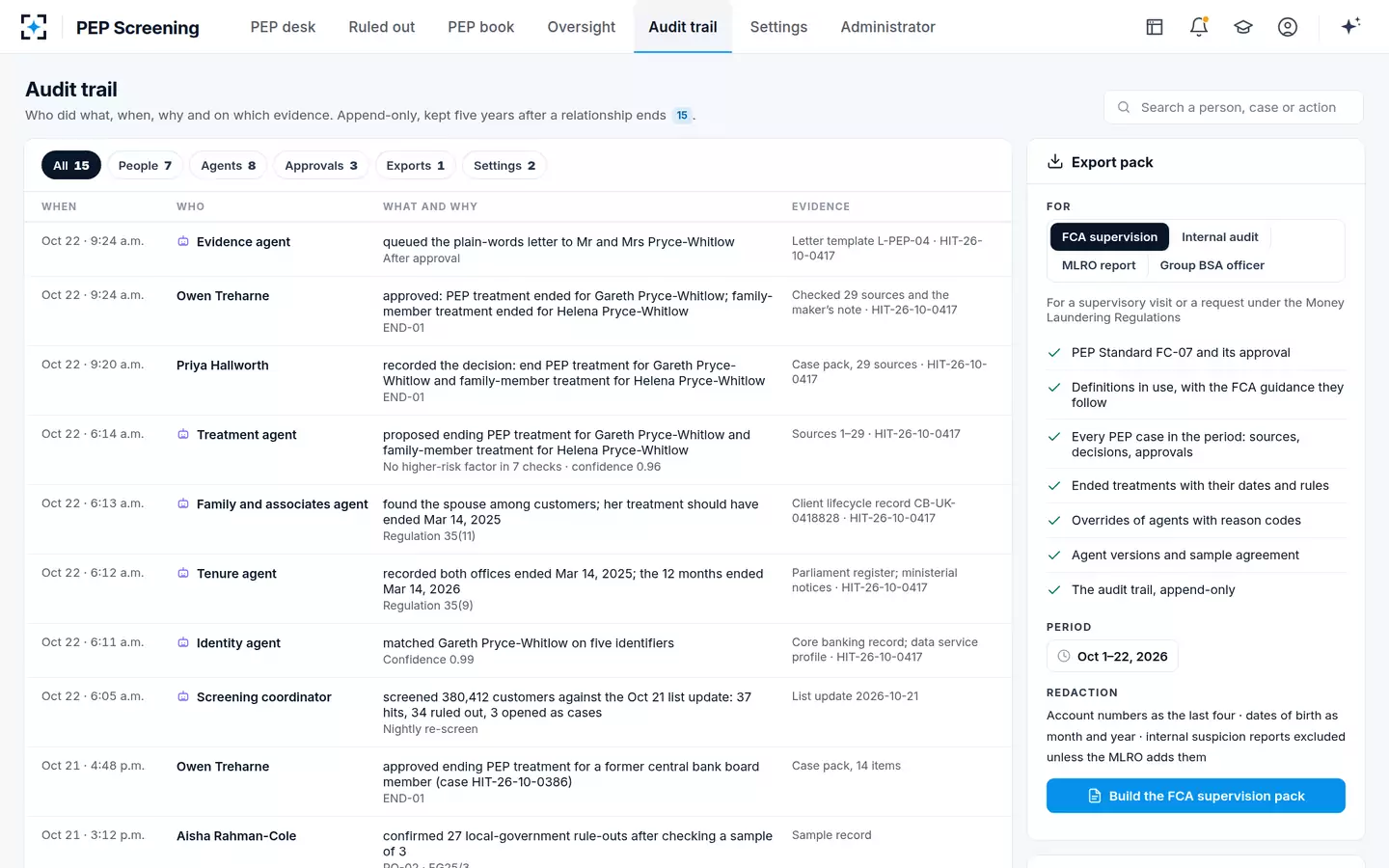Image resolution: width=1389 pixels, height=868 pixels.
Task: Build the FCA supervision pack
Action: (1196, 796)
